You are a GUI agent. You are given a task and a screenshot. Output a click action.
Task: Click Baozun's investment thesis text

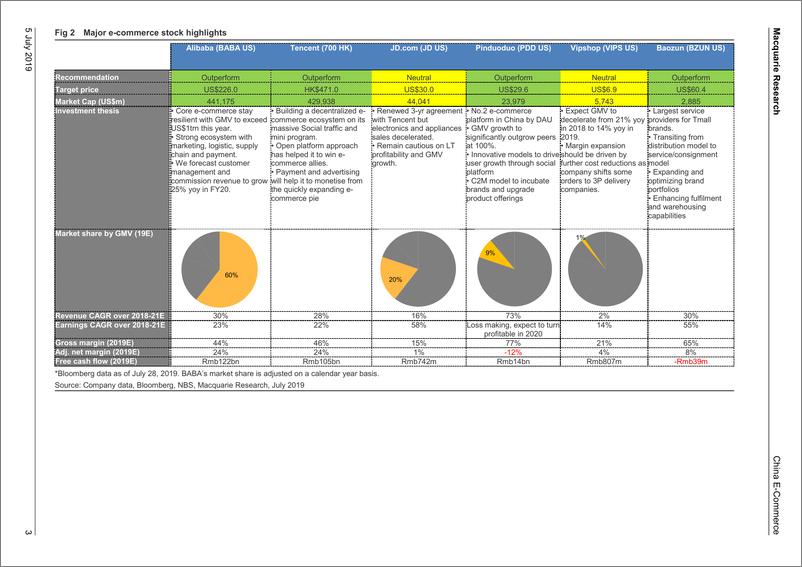click(x=687, y=163)
